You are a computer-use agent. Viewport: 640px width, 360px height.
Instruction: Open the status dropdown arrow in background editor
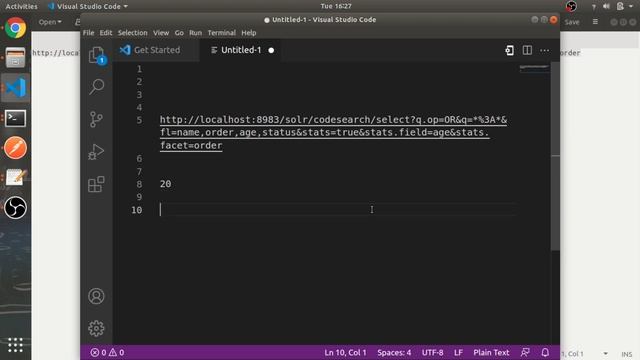605,354
